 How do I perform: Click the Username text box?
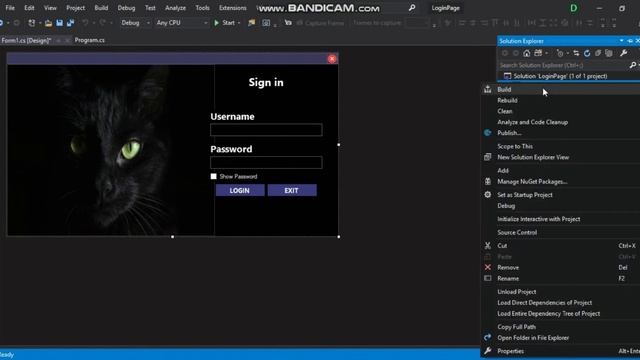click(266, 130)
